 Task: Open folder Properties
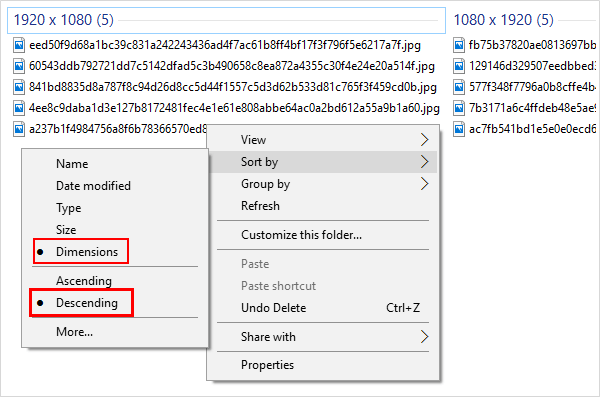(x=323, y=365)
